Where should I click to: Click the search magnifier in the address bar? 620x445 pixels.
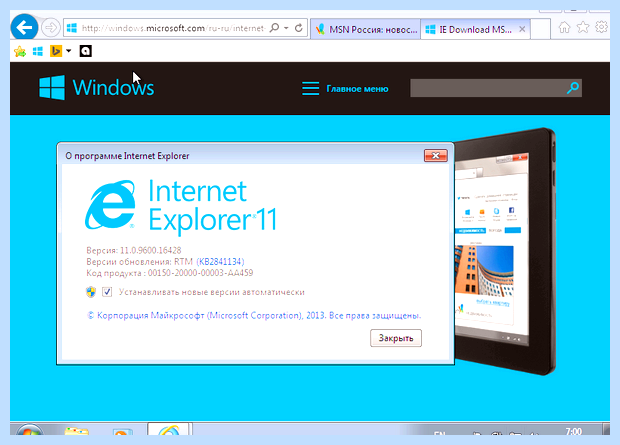click(x=274, y=28)
